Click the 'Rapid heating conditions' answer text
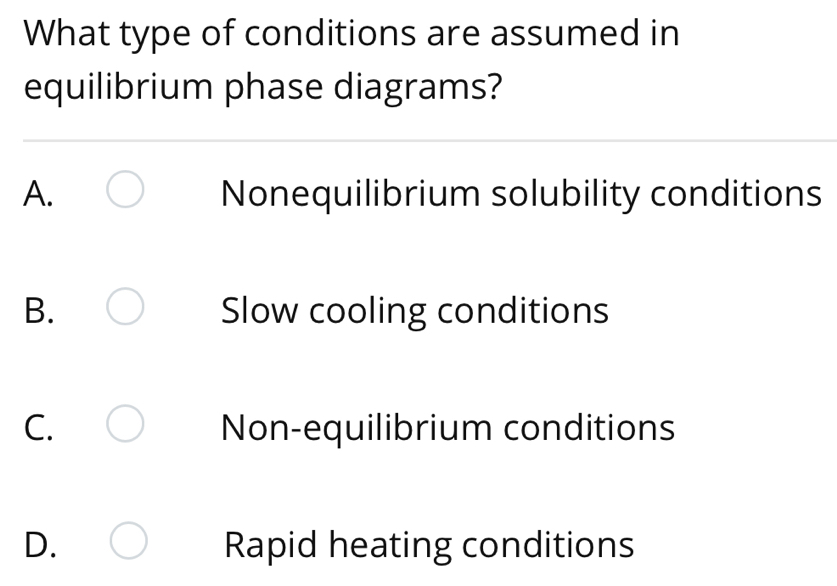The image size is (837, 586). pos(429,545)
